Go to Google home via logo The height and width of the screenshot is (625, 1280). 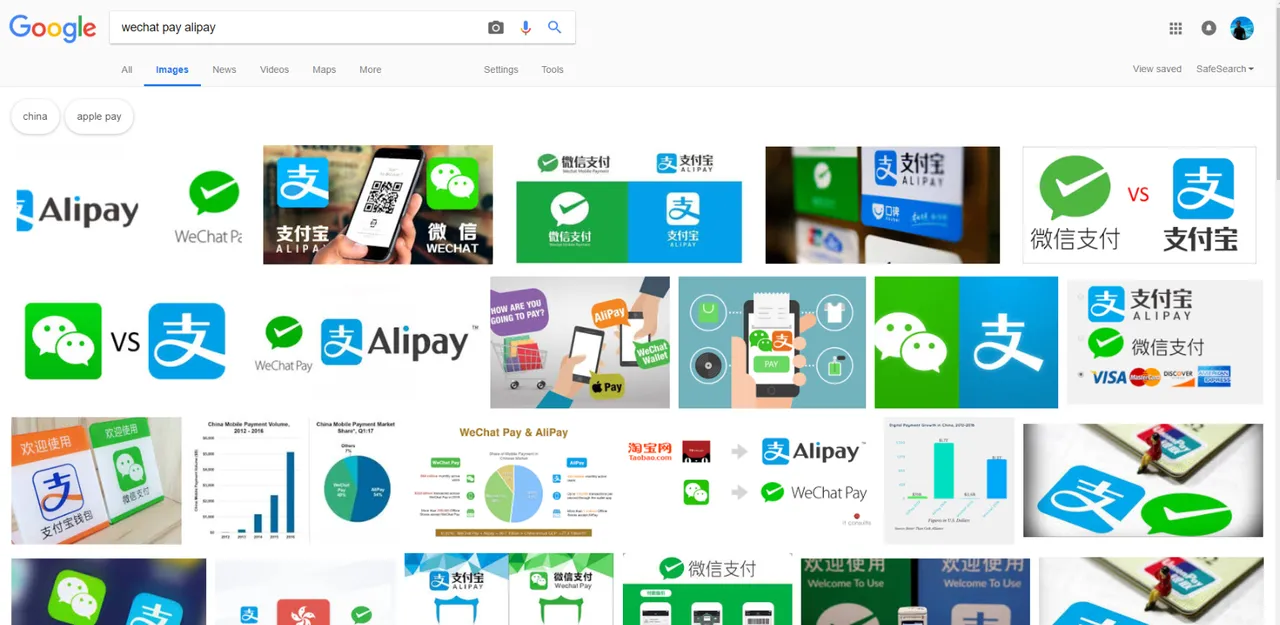[53, 29]
